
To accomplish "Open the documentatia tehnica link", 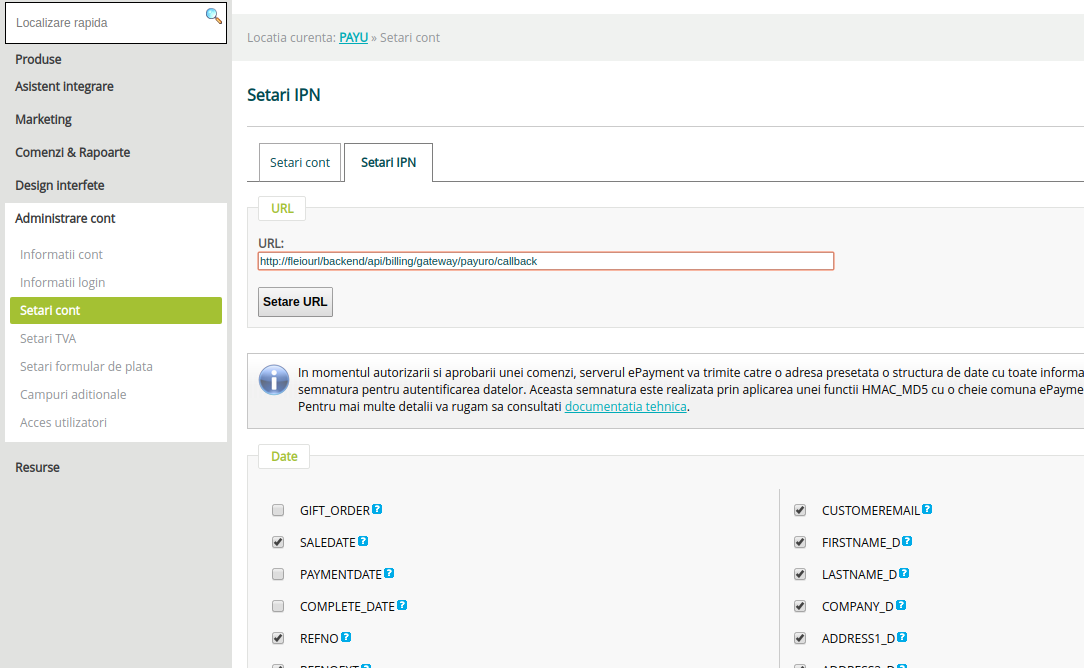I will coord(625,407).
